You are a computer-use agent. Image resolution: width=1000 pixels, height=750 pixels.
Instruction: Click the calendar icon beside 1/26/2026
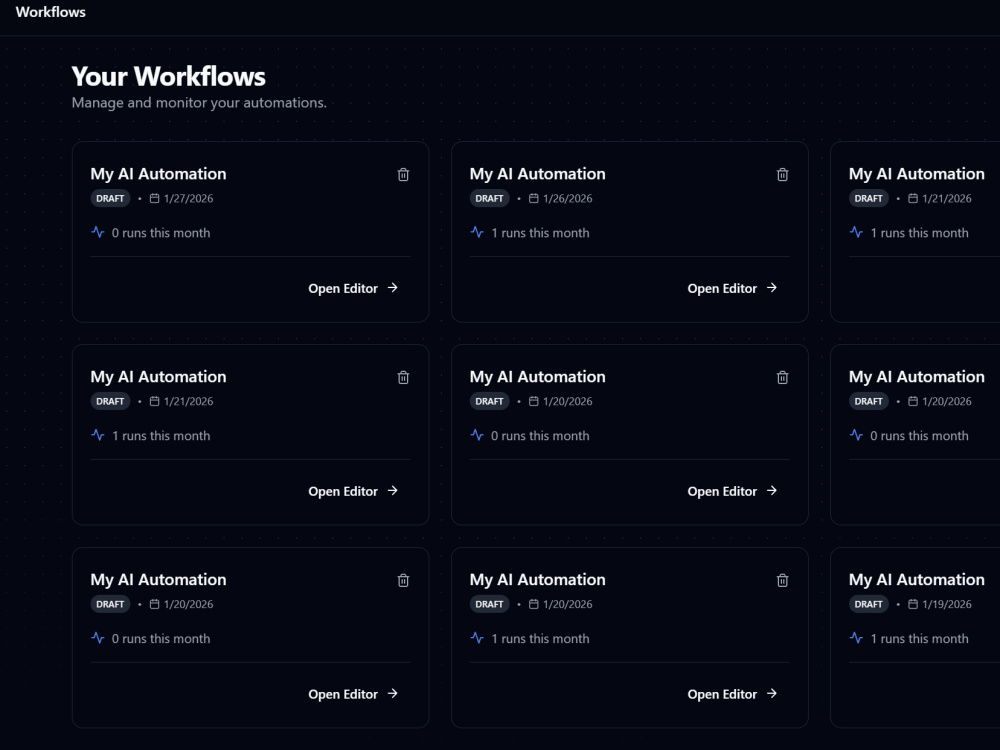point(534,198)
